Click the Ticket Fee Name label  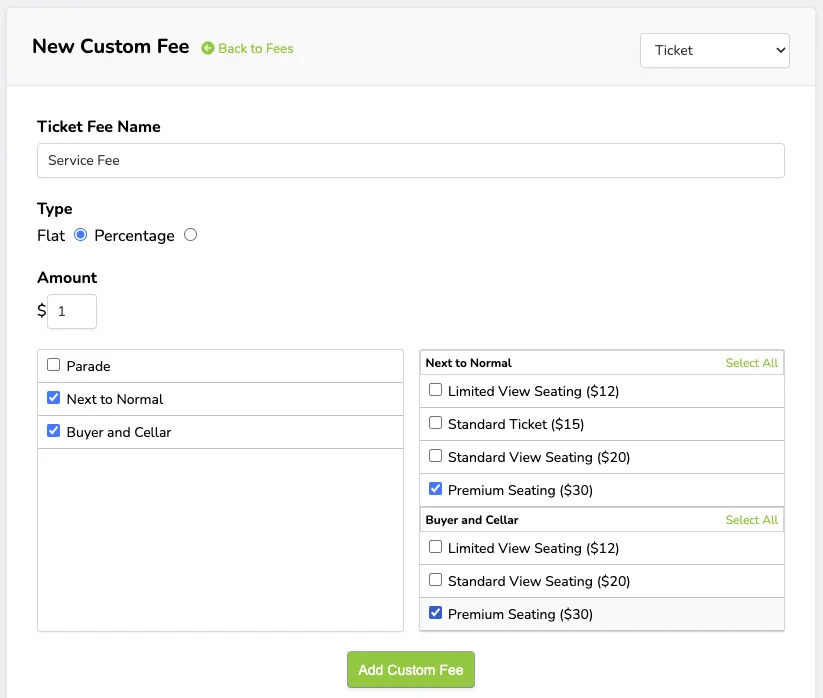(99, 126)
